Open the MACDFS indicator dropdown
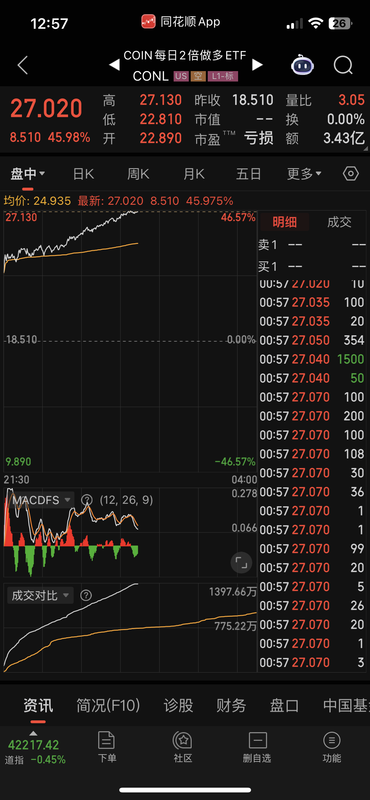Viewport: 370px width, 800px height. (x=42, y=499)
